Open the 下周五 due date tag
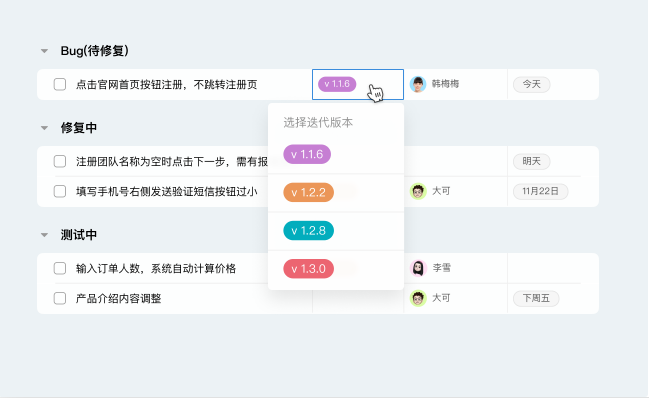The width and height of the screenshot is (649, 398). click(x=536, y=298)
